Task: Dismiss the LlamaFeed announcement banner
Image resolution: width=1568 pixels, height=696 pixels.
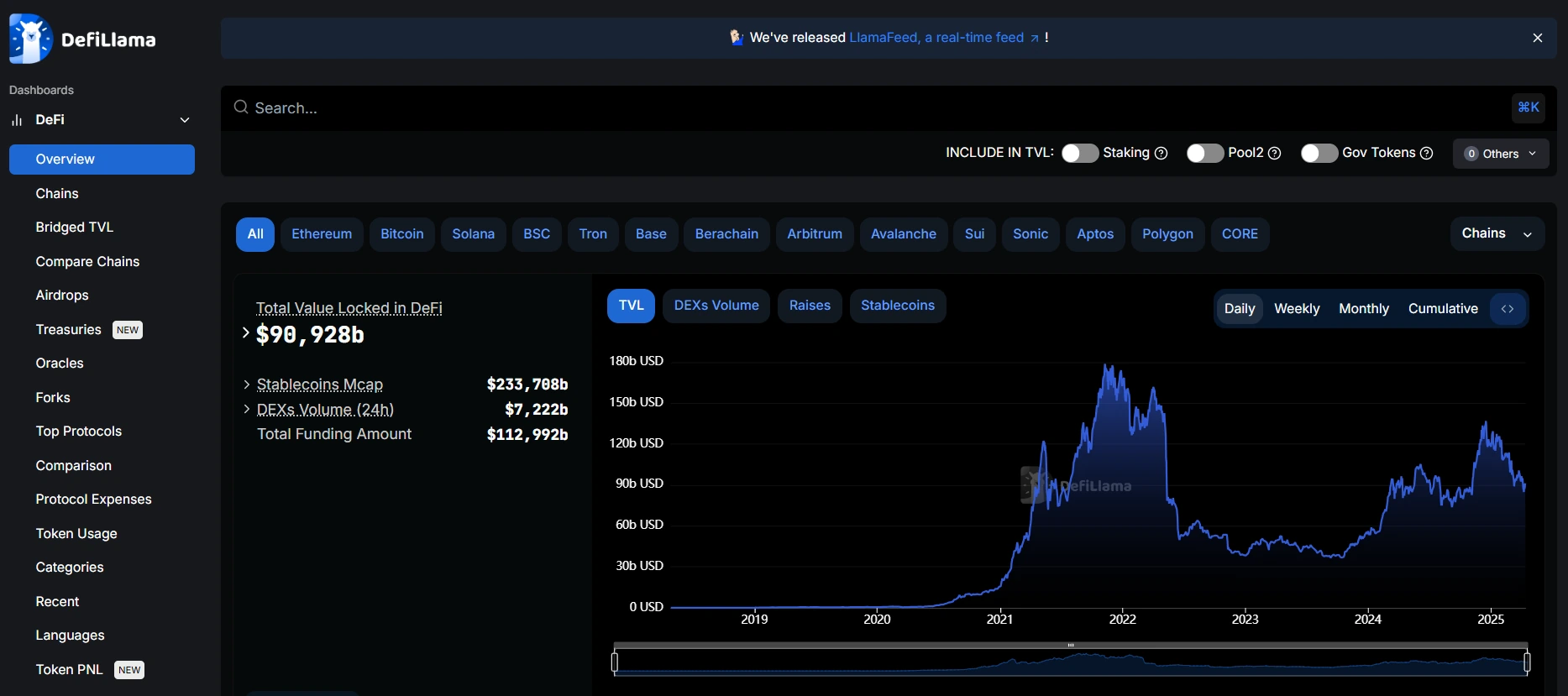Action: coord(1538,38)
